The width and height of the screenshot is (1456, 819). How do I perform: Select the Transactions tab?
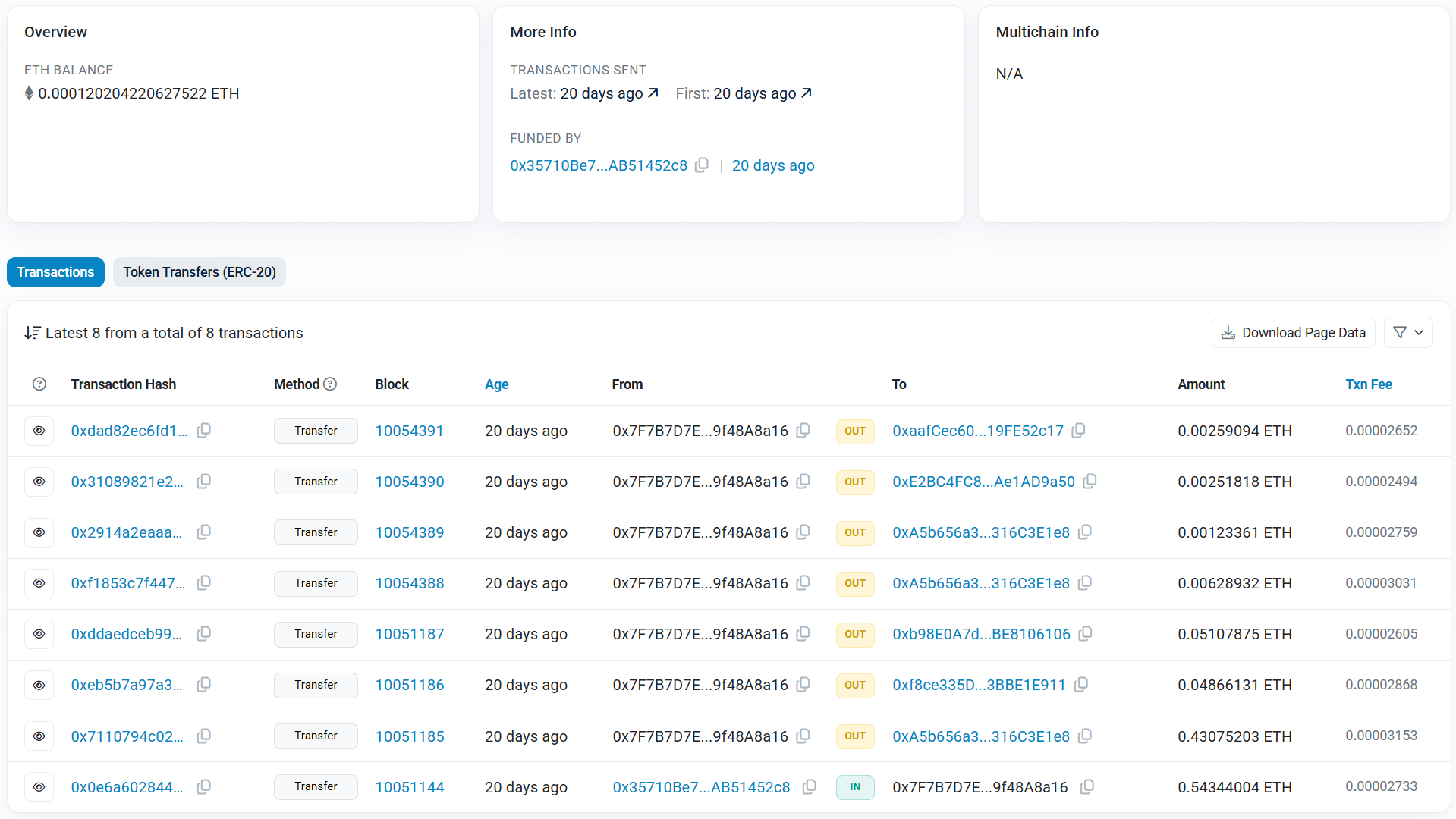[x=55, y=272]
